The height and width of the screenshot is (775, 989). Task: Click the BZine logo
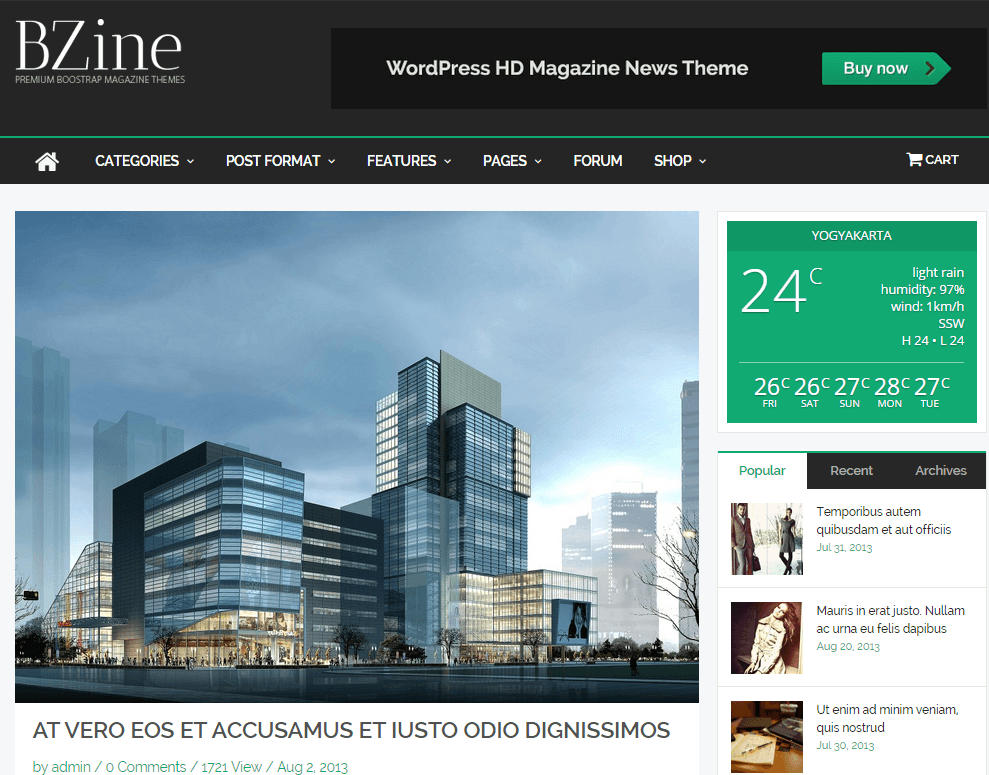point(99,52)
